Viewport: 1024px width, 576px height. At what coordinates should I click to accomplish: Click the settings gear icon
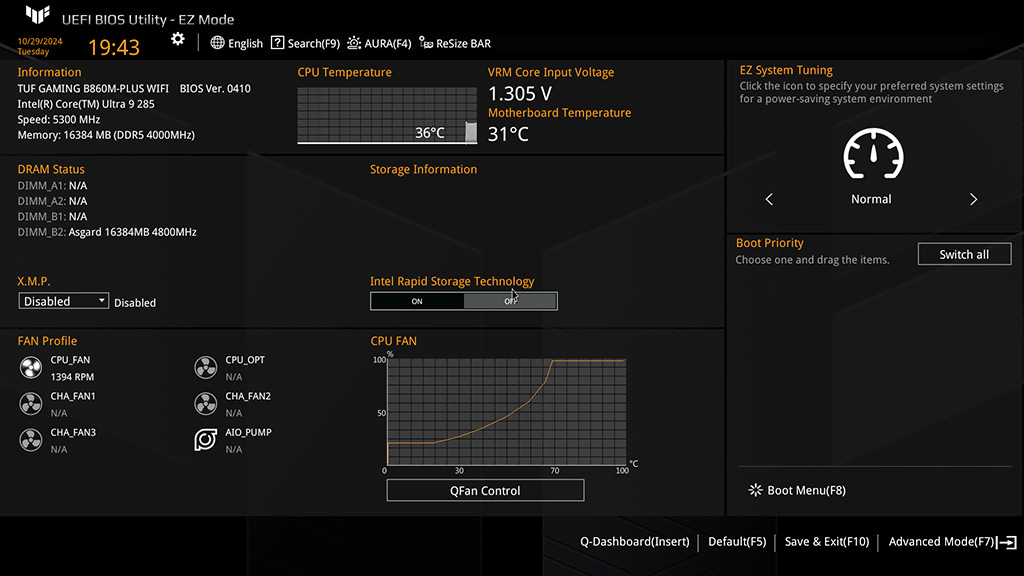pos(178,39)
